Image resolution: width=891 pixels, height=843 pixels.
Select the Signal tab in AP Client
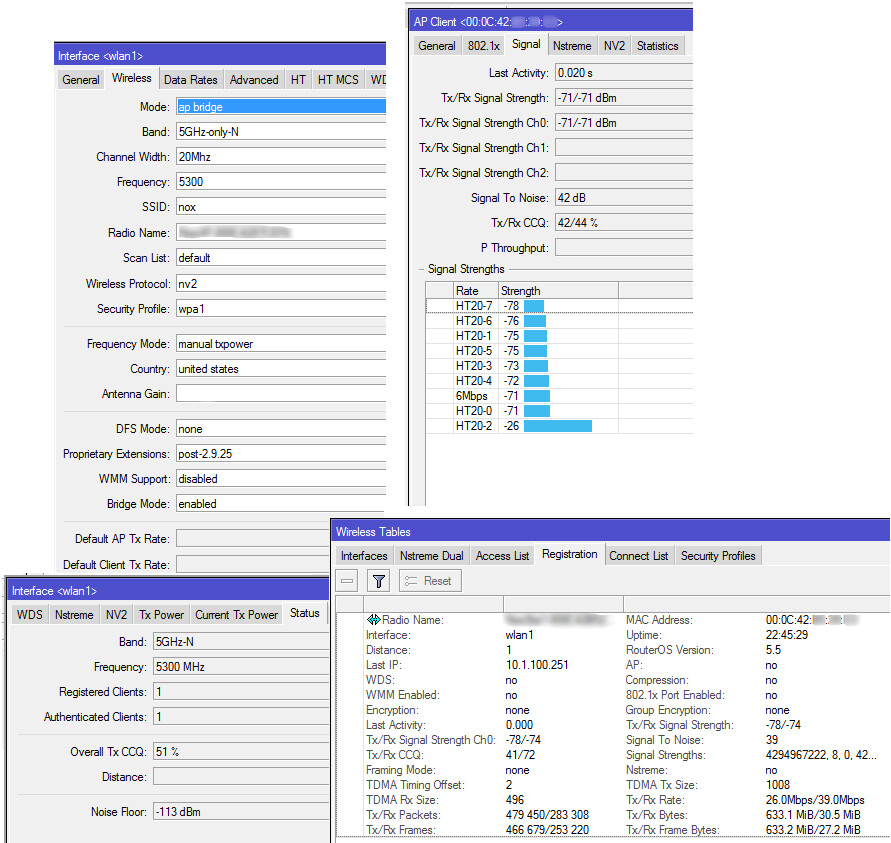[526, 44]
